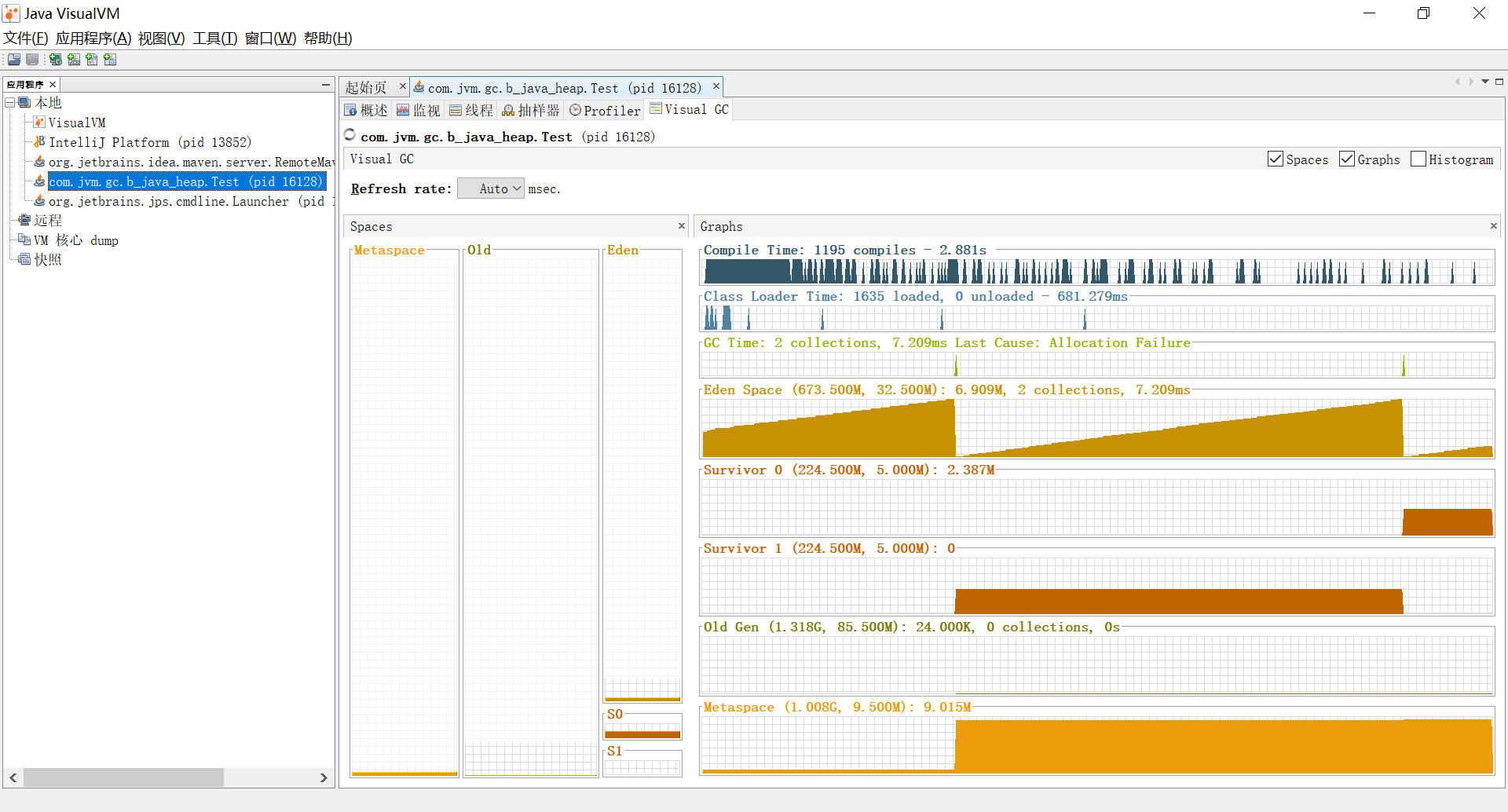Click the VisualVM application icon in tree

pos(39,123)
